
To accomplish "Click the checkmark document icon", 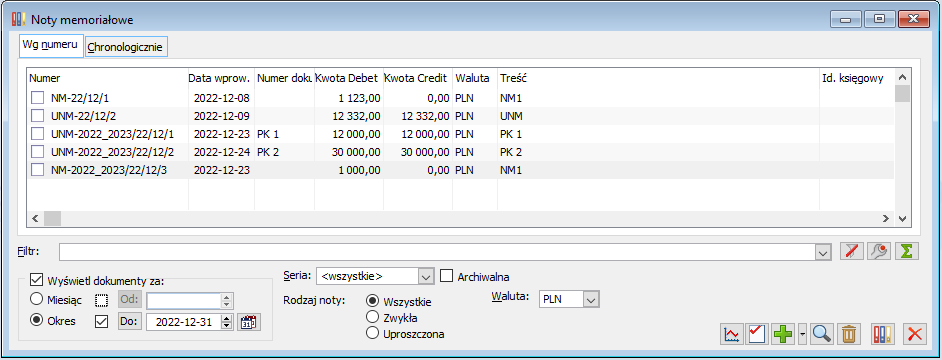I will pos(756,334).
